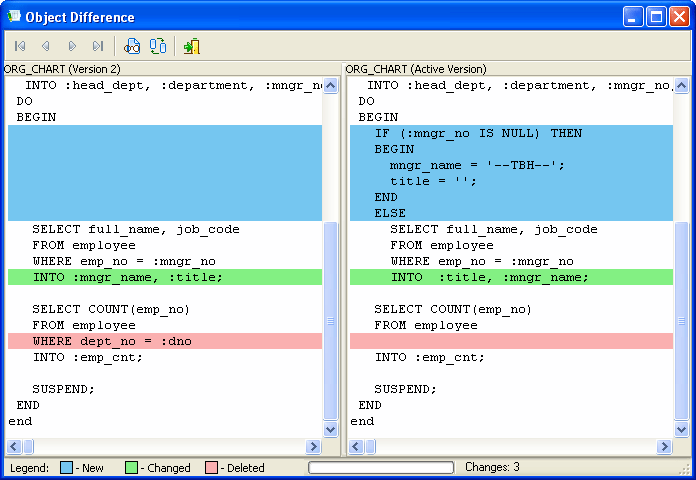Click the changed line INTO :title, :mngr_name
Screen dimensions: 696x480
(x=490, y=277)
